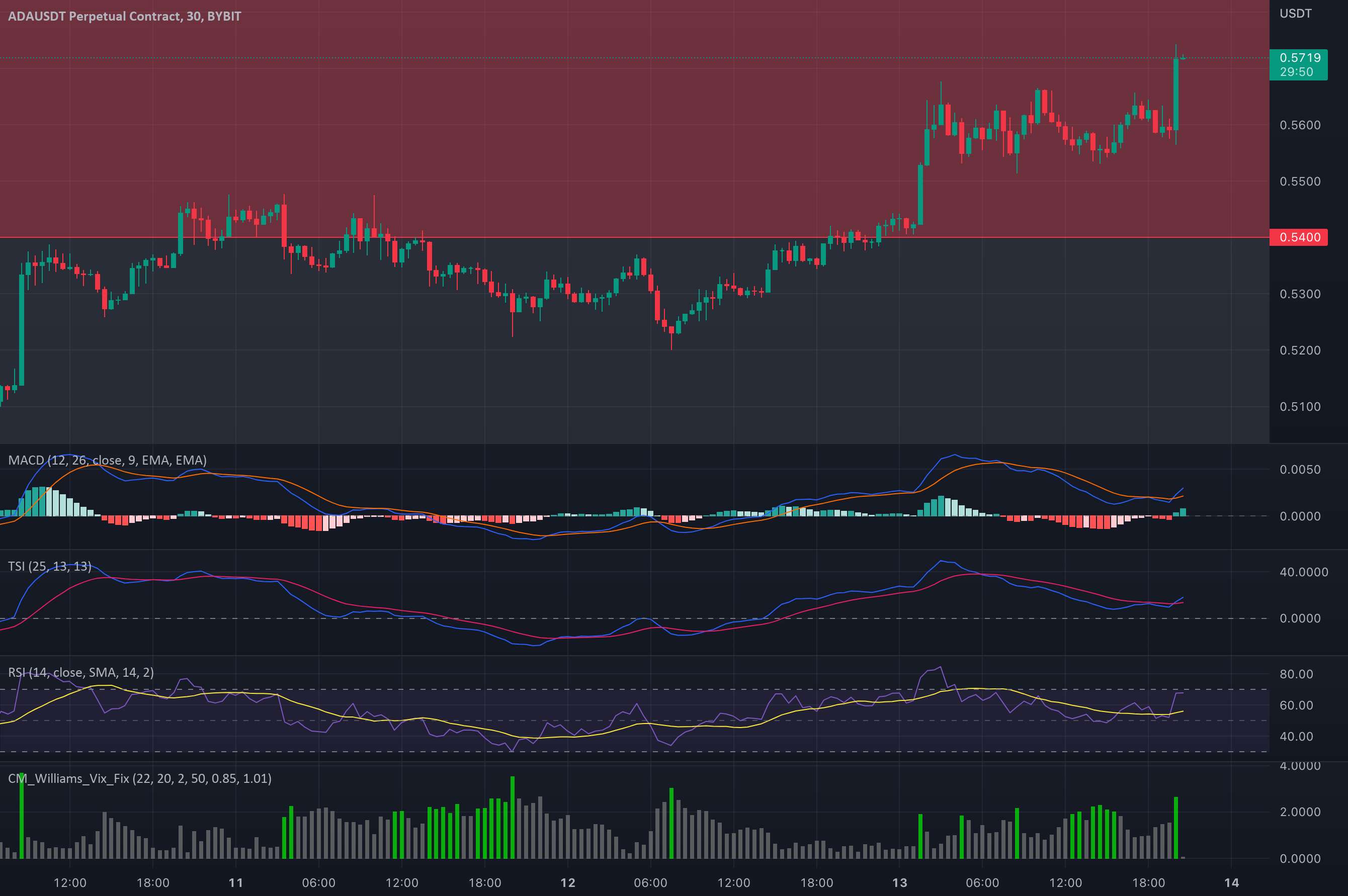Click the 0.5500 price axis label
1348x896 pixels.
[1300, 182]
